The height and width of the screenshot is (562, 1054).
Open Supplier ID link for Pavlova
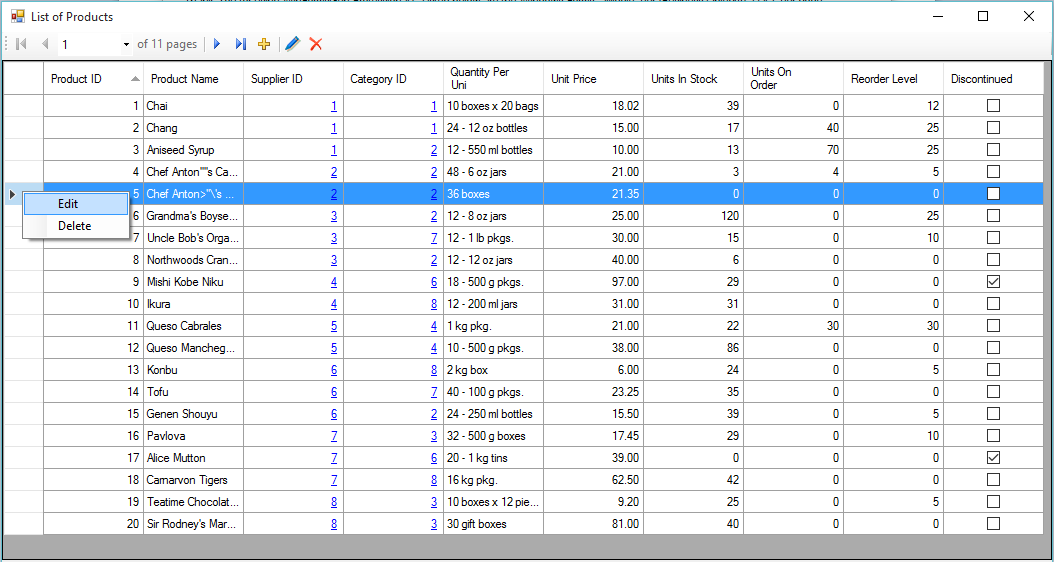(x=334, y=436)
